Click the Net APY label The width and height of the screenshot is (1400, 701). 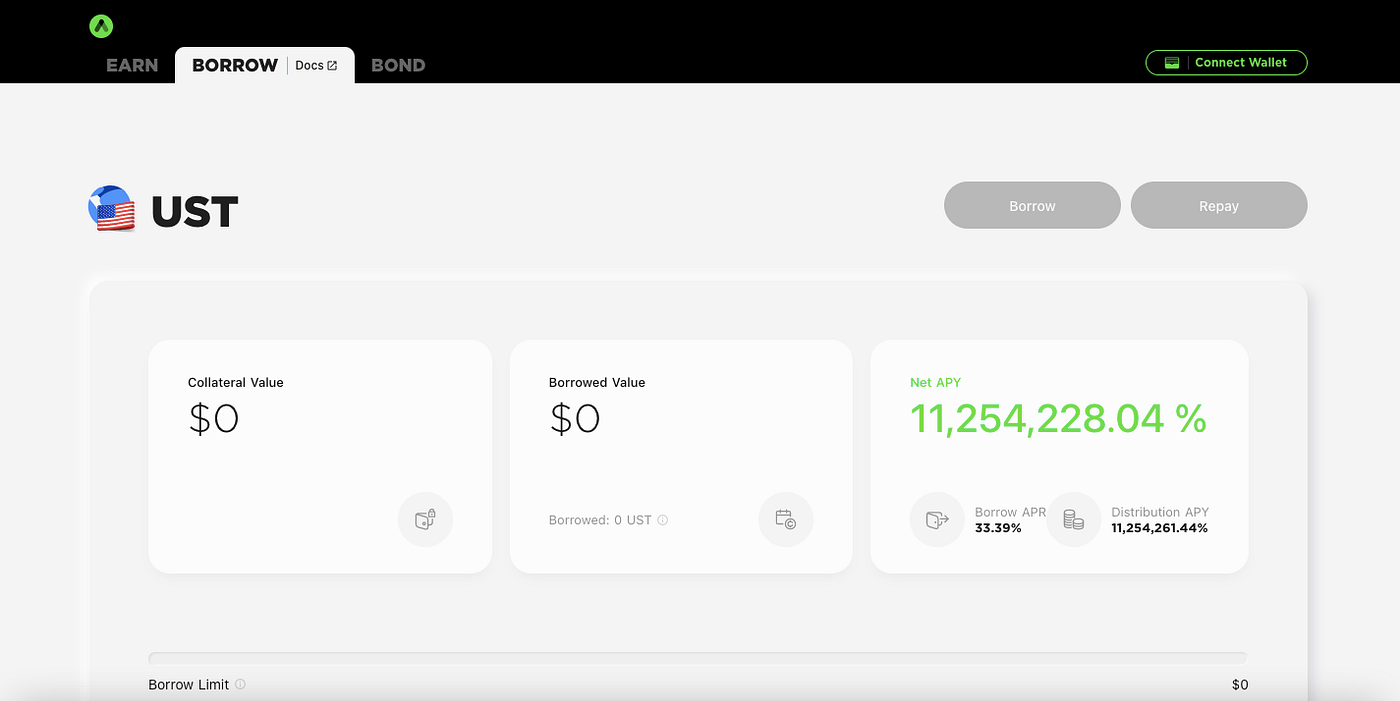click(x=935, y=382)
